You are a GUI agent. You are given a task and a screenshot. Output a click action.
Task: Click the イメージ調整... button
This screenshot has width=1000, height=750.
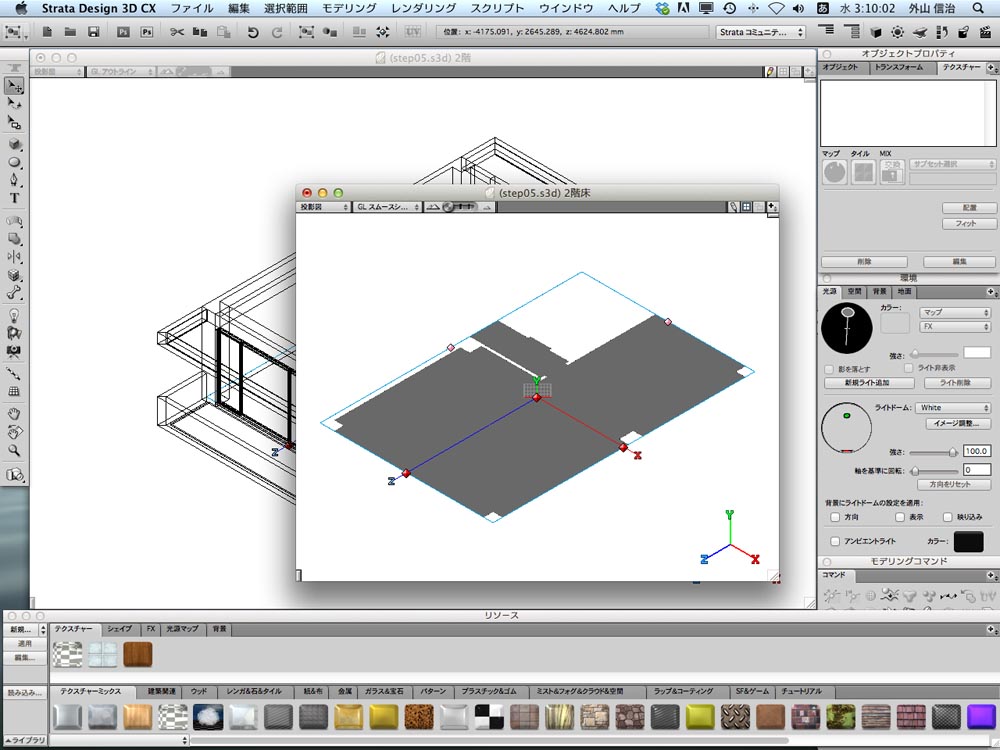click(958, 423)
